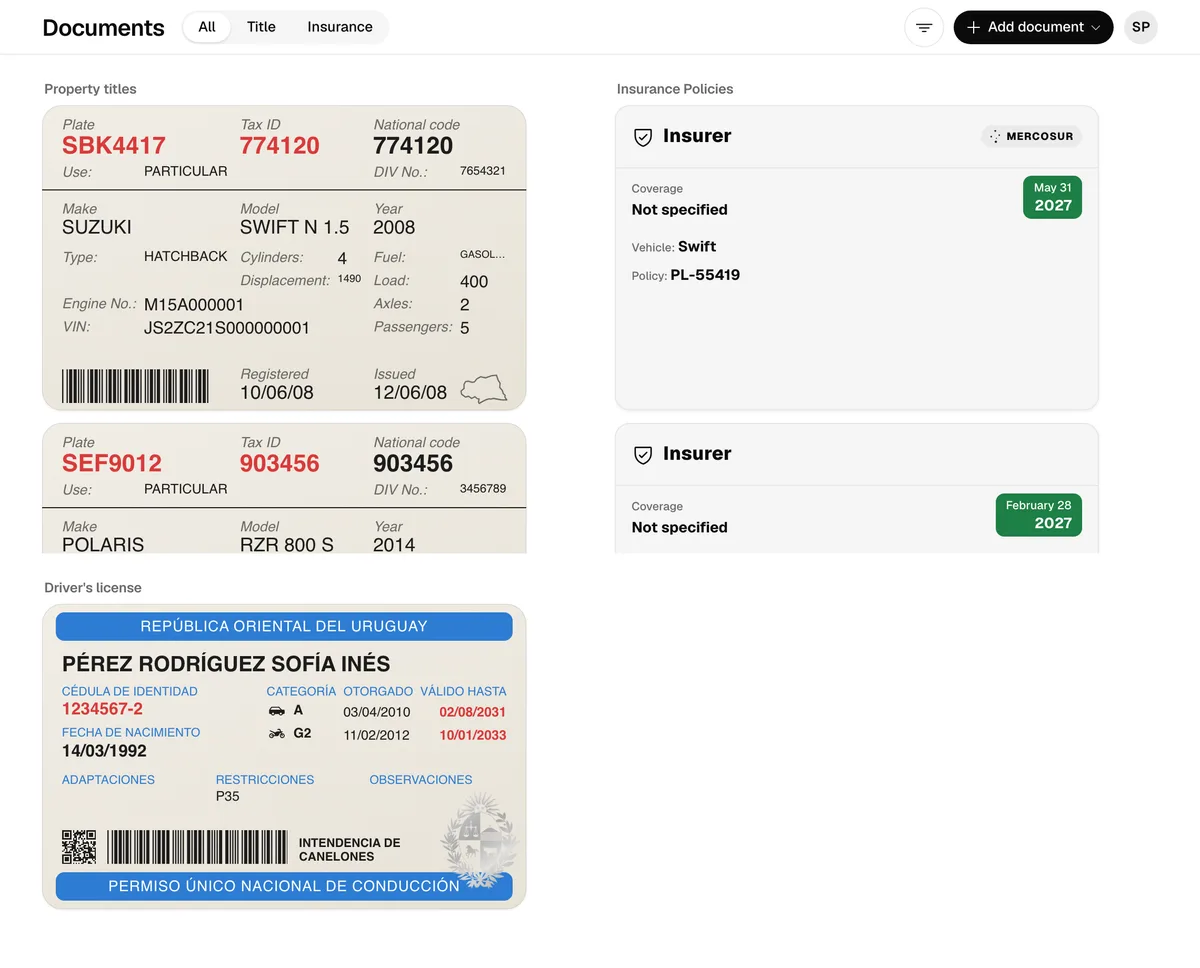The height and width of the screenshot is (968, 1200).
Task: Click the car icon for category A
Action: (x=277, y=711)
